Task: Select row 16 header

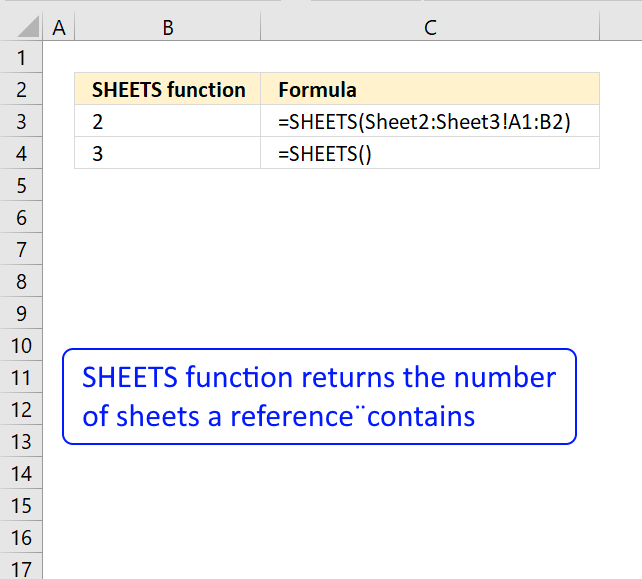Action: pos(21,537)
